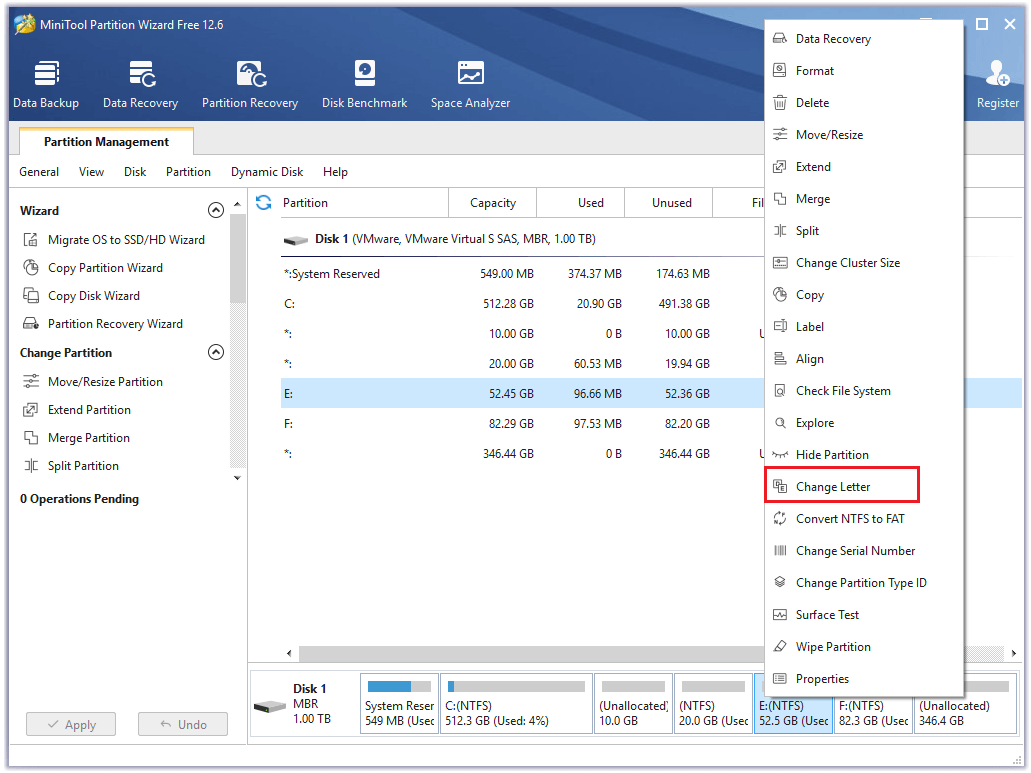Image resolution: width=1031 pixels, height=773 pixels.
Task: Select Change Partition Type ID option
Action: click(864, 583)
